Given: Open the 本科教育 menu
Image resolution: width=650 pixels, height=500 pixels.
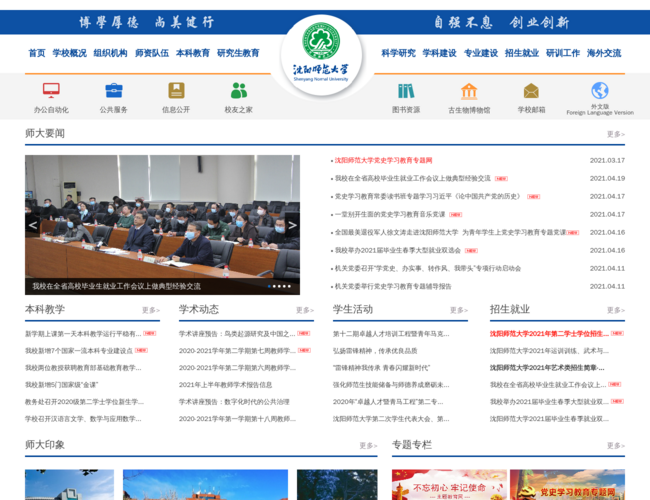Looking at the screenshot, I should click(193, 53).
